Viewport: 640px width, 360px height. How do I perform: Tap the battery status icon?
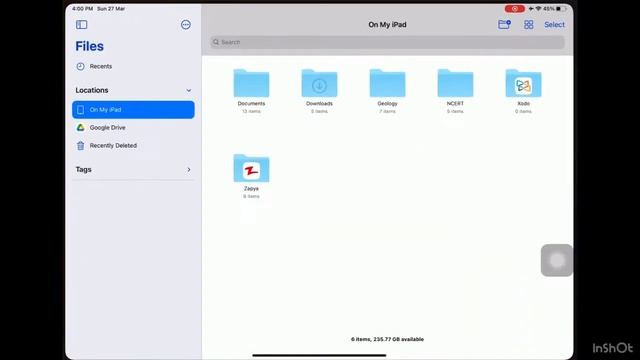(x=562, y=9)
